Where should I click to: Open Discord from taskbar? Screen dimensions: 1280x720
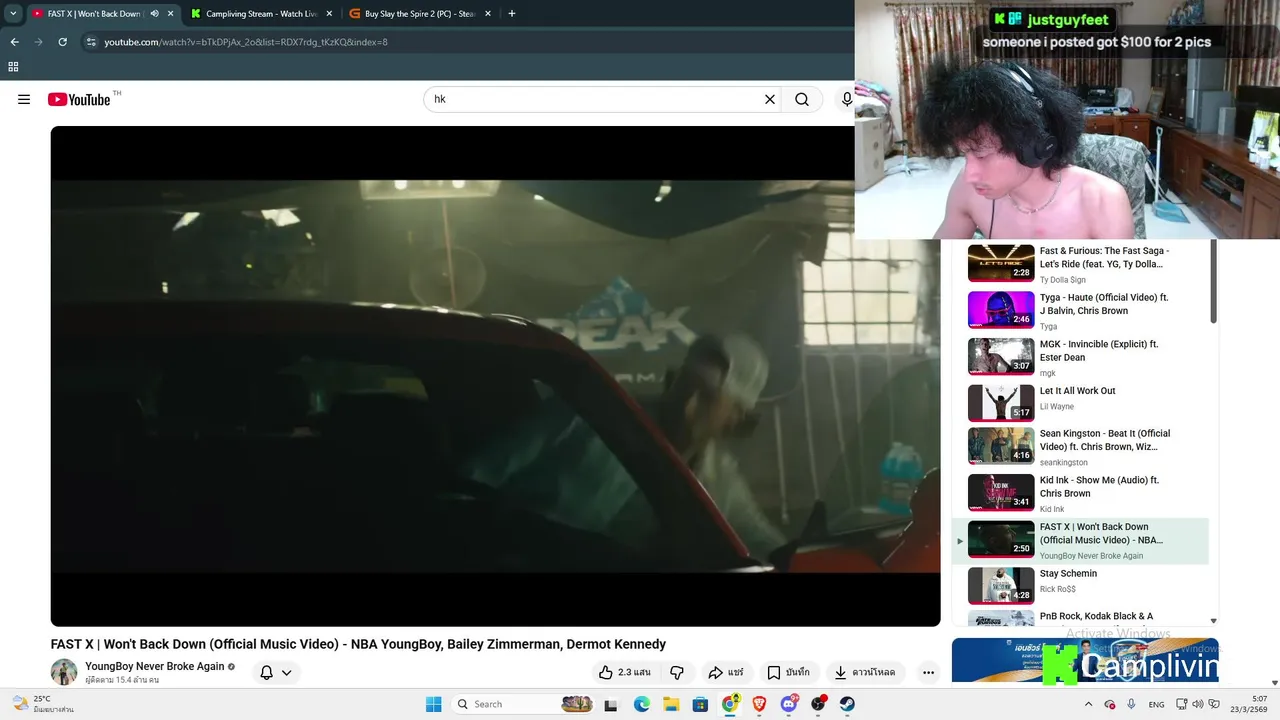(x=789, y=704)
